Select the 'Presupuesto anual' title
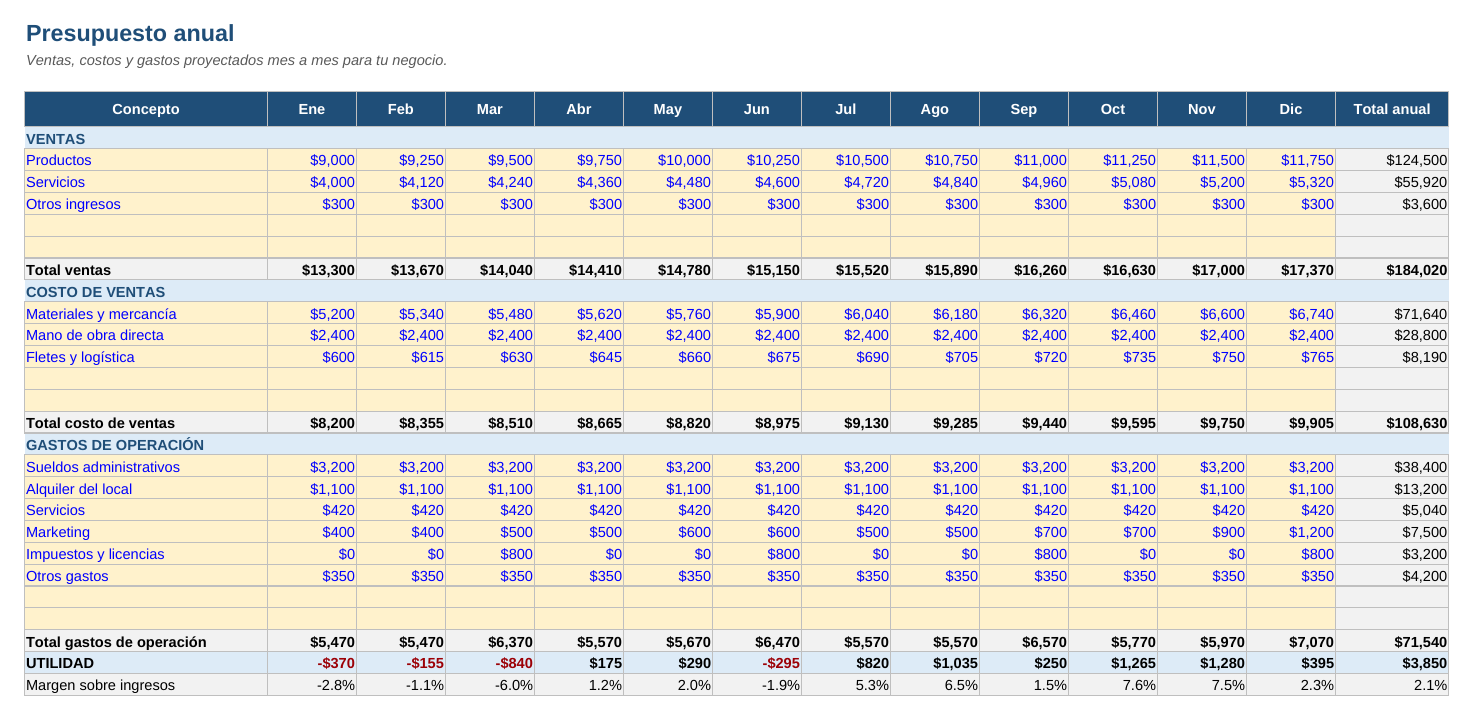Viewport: 1473px width, 720px height. [130, 33]
